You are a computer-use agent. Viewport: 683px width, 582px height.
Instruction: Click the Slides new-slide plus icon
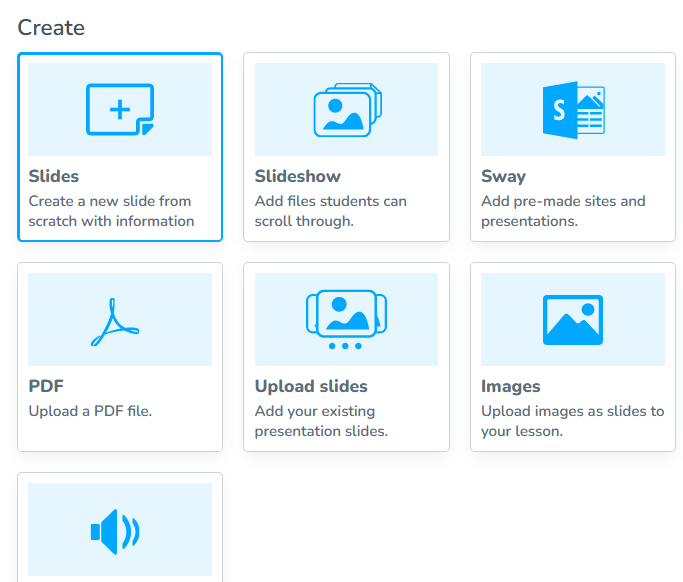(120, 110)
